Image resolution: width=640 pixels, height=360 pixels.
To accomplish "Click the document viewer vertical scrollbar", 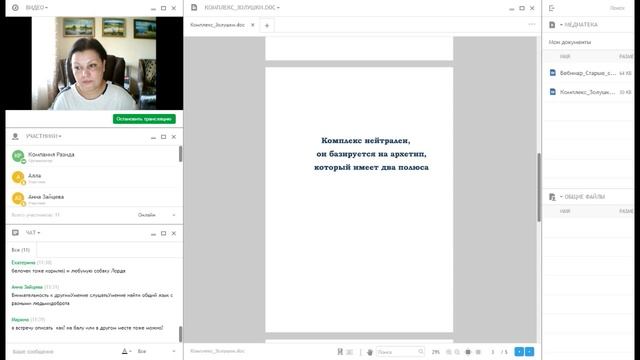I will [x=539, y=188].
